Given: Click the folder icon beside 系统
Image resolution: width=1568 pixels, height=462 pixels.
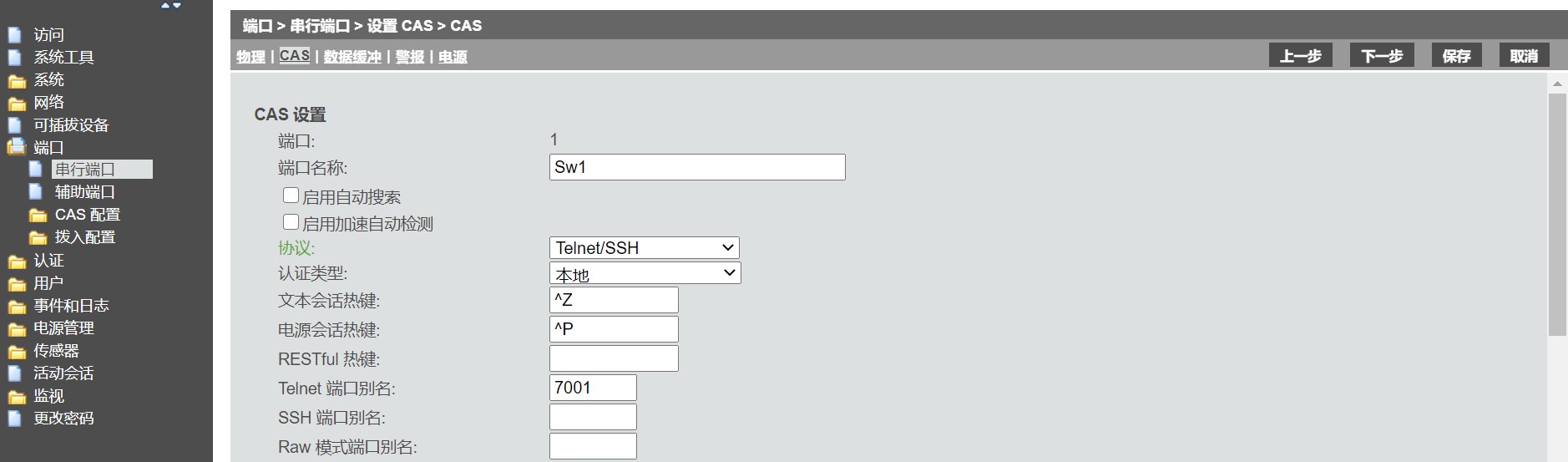Looking at the screenshot, I should pyautogui.click(x=17, y=81).
